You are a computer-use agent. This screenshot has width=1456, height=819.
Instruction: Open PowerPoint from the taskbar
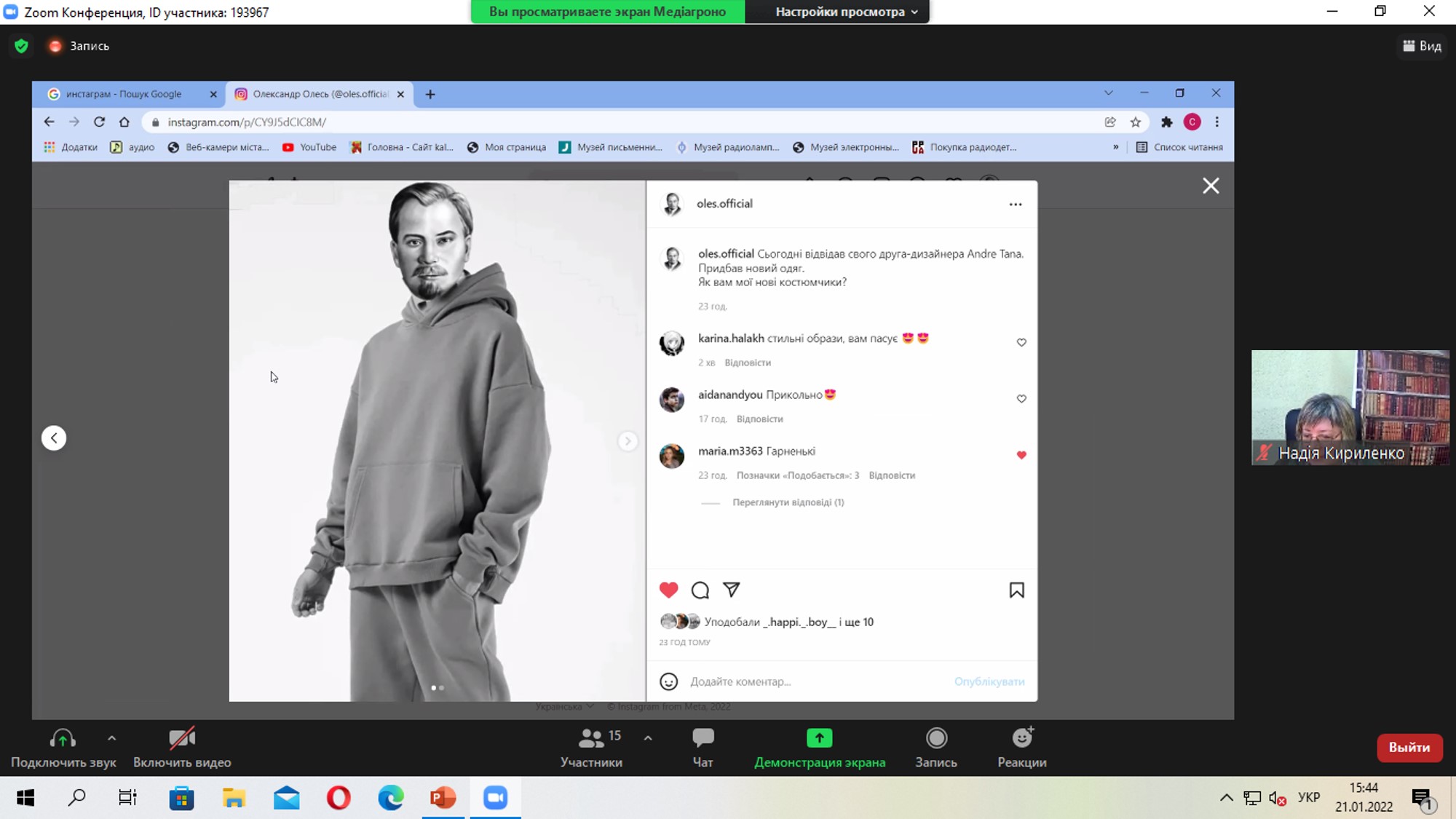coord(443,798)
